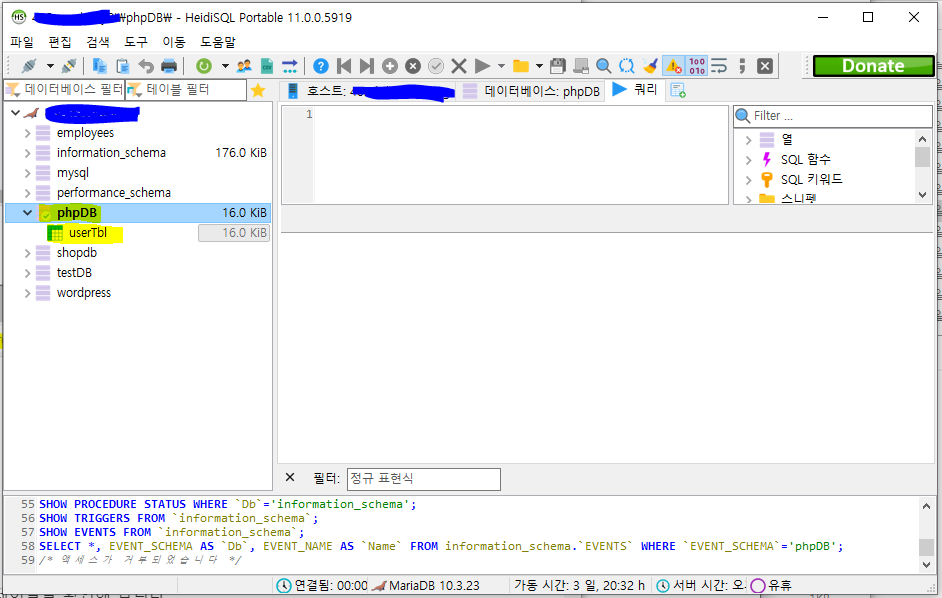The width and height of the screenshot is (942, 598).
Task: Click the undo arrow icon
Action: point(146,66)
